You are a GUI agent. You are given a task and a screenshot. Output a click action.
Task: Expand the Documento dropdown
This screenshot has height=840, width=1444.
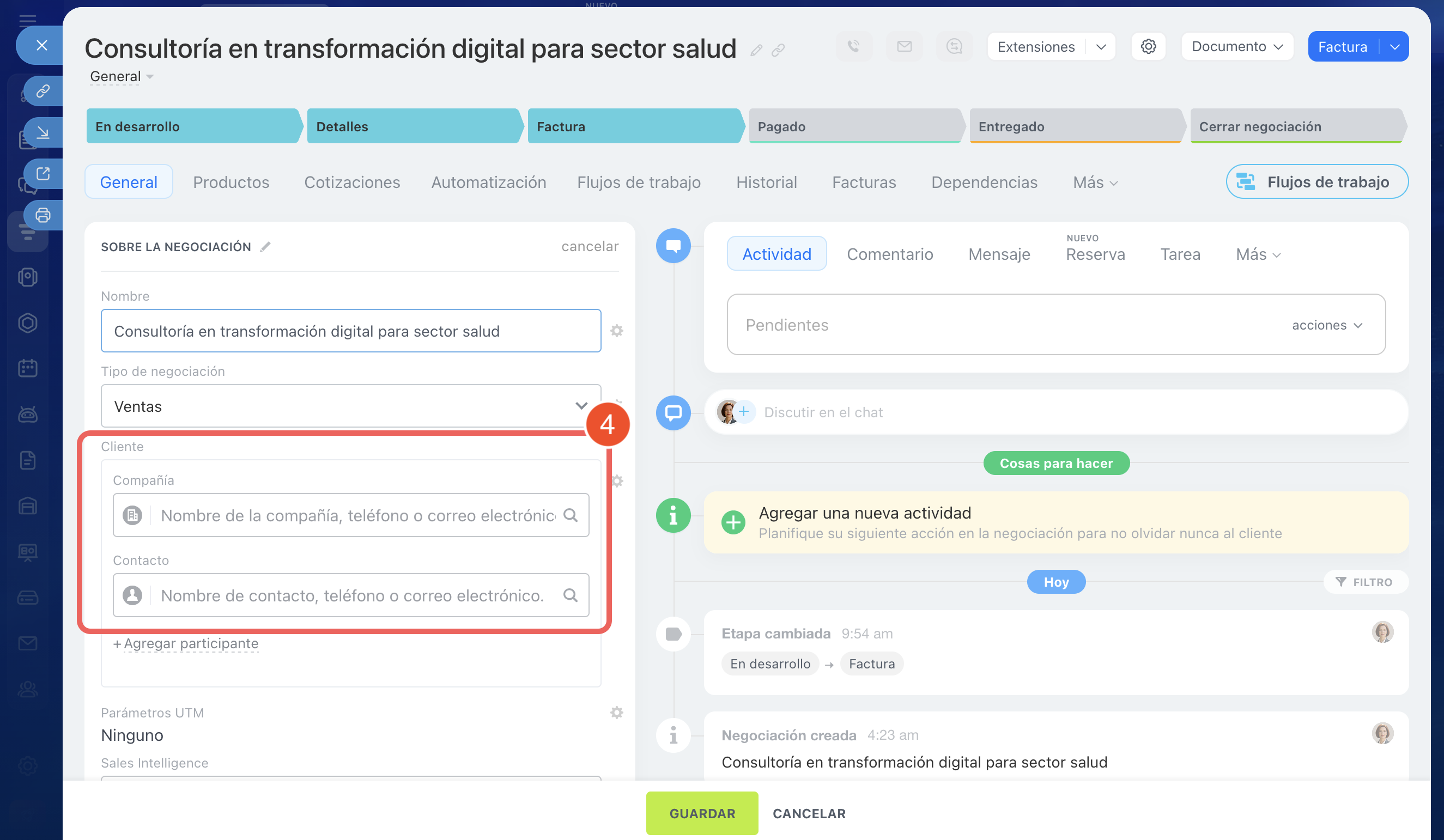pos(1236,46)
